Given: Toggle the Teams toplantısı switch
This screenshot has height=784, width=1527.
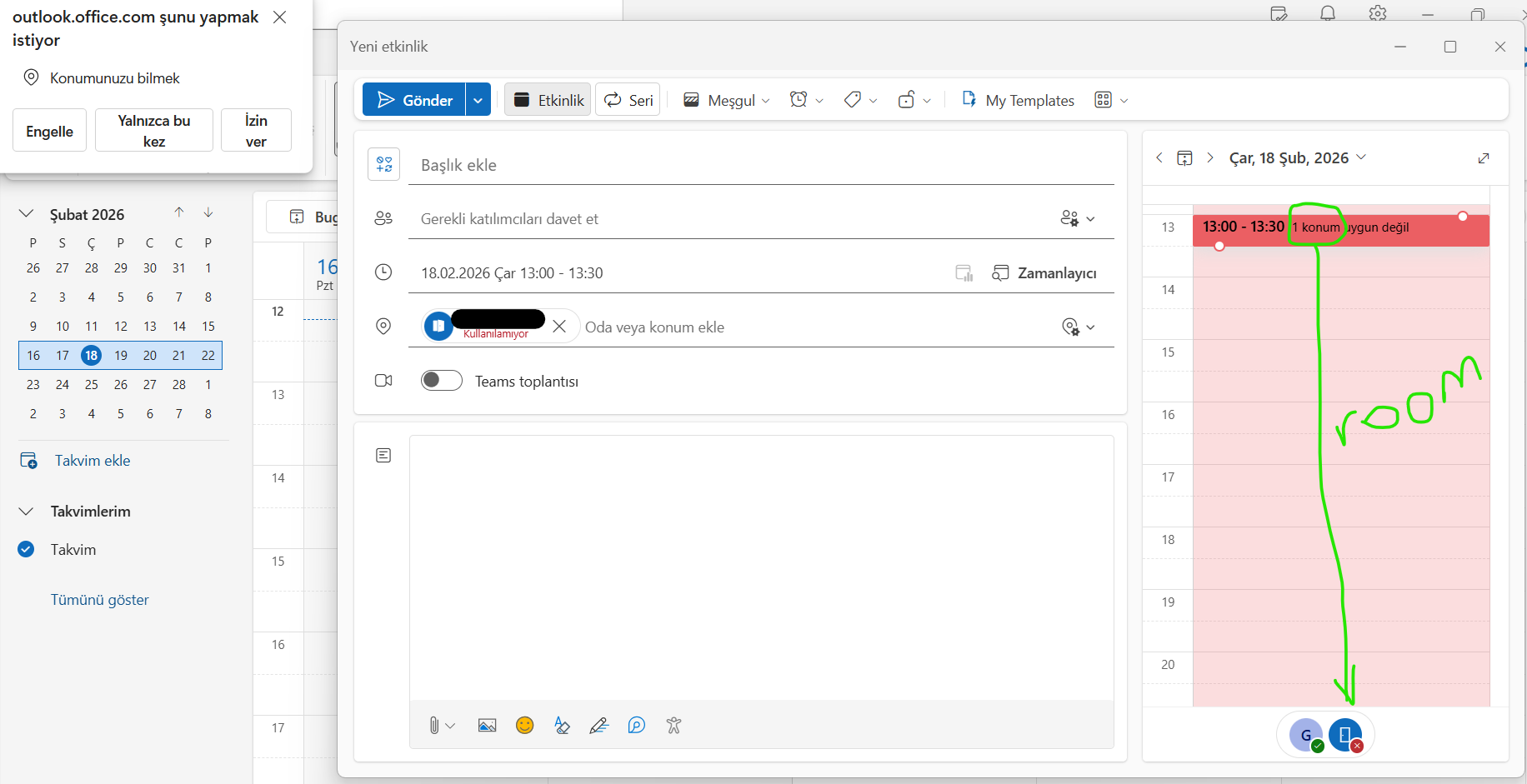Looking at the screenshot, I should click(441, 381).
